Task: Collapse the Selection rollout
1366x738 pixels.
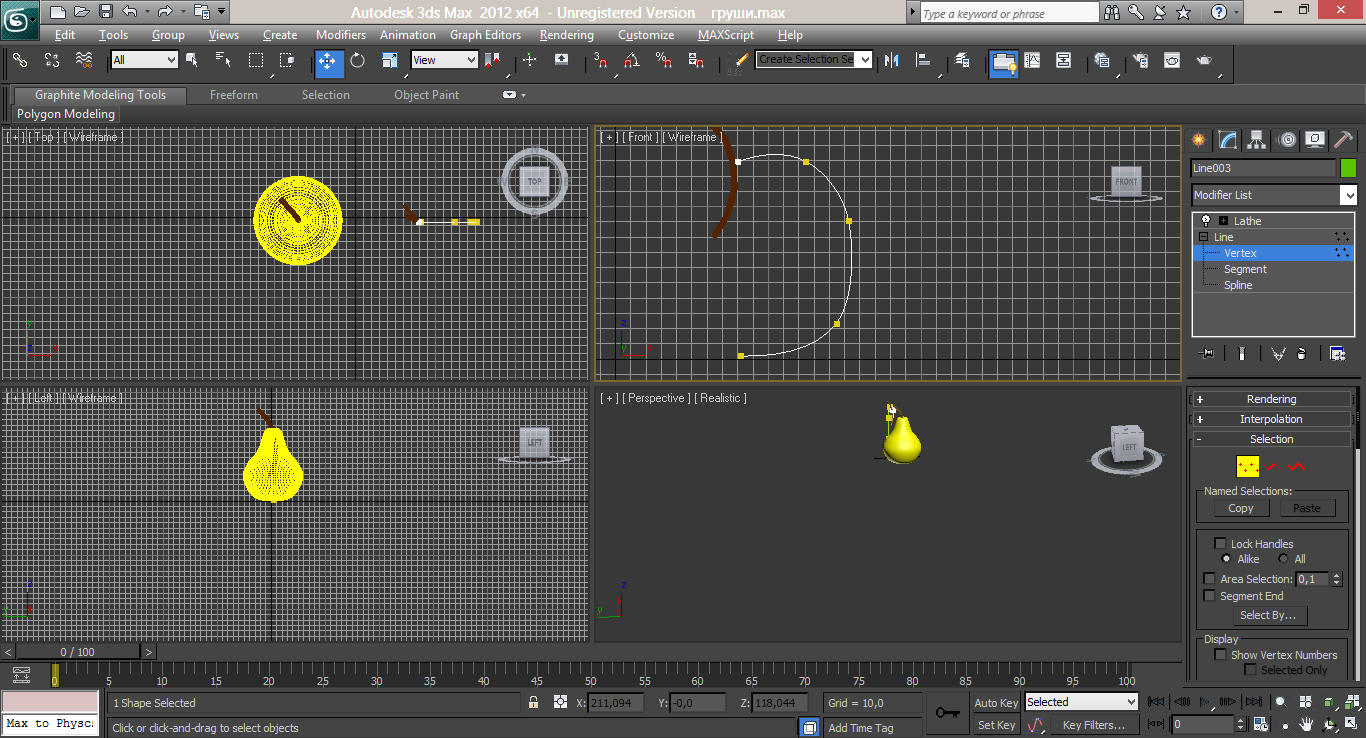Action: tap(1271, 439)
